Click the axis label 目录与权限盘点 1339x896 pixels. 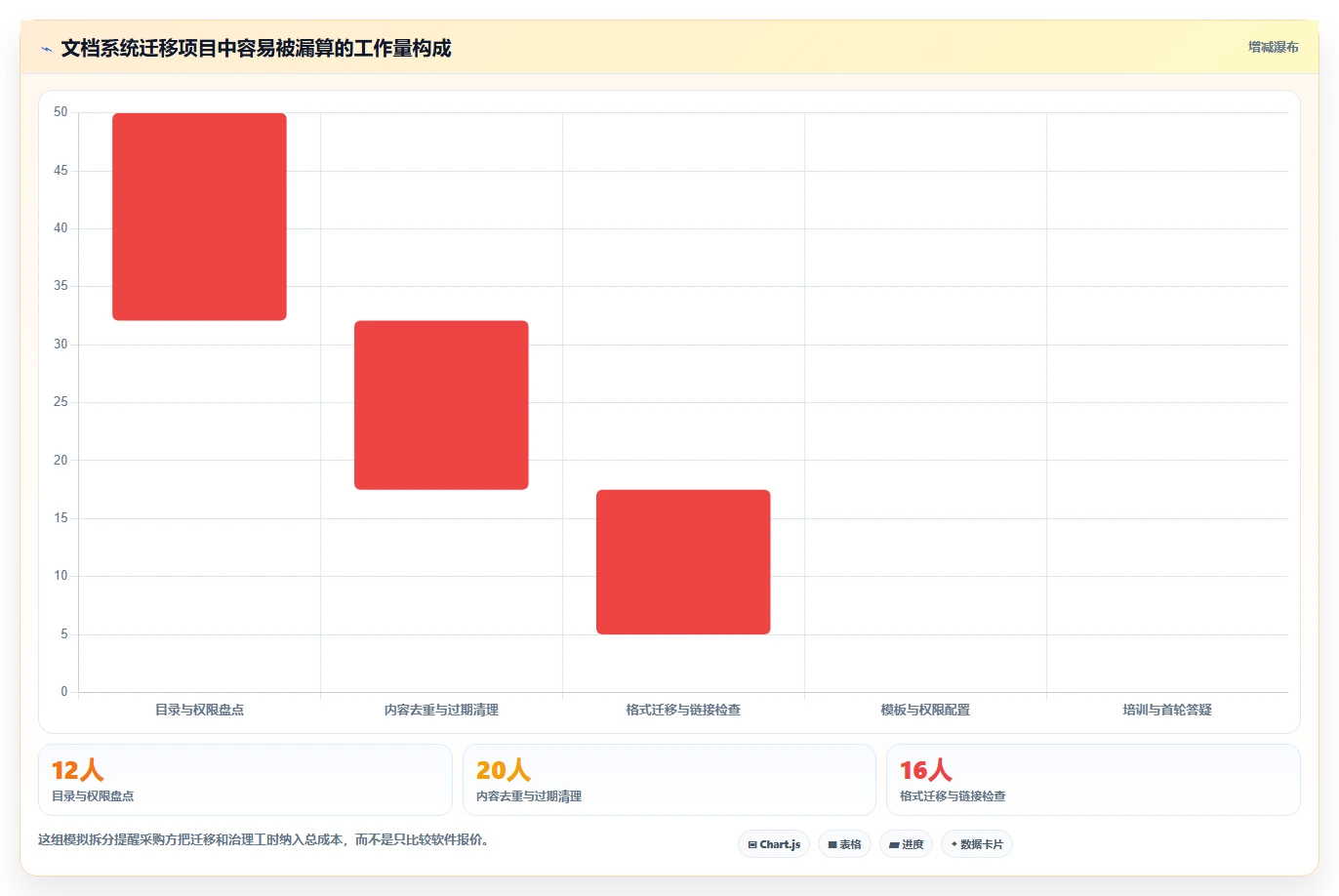click(199, 710)
